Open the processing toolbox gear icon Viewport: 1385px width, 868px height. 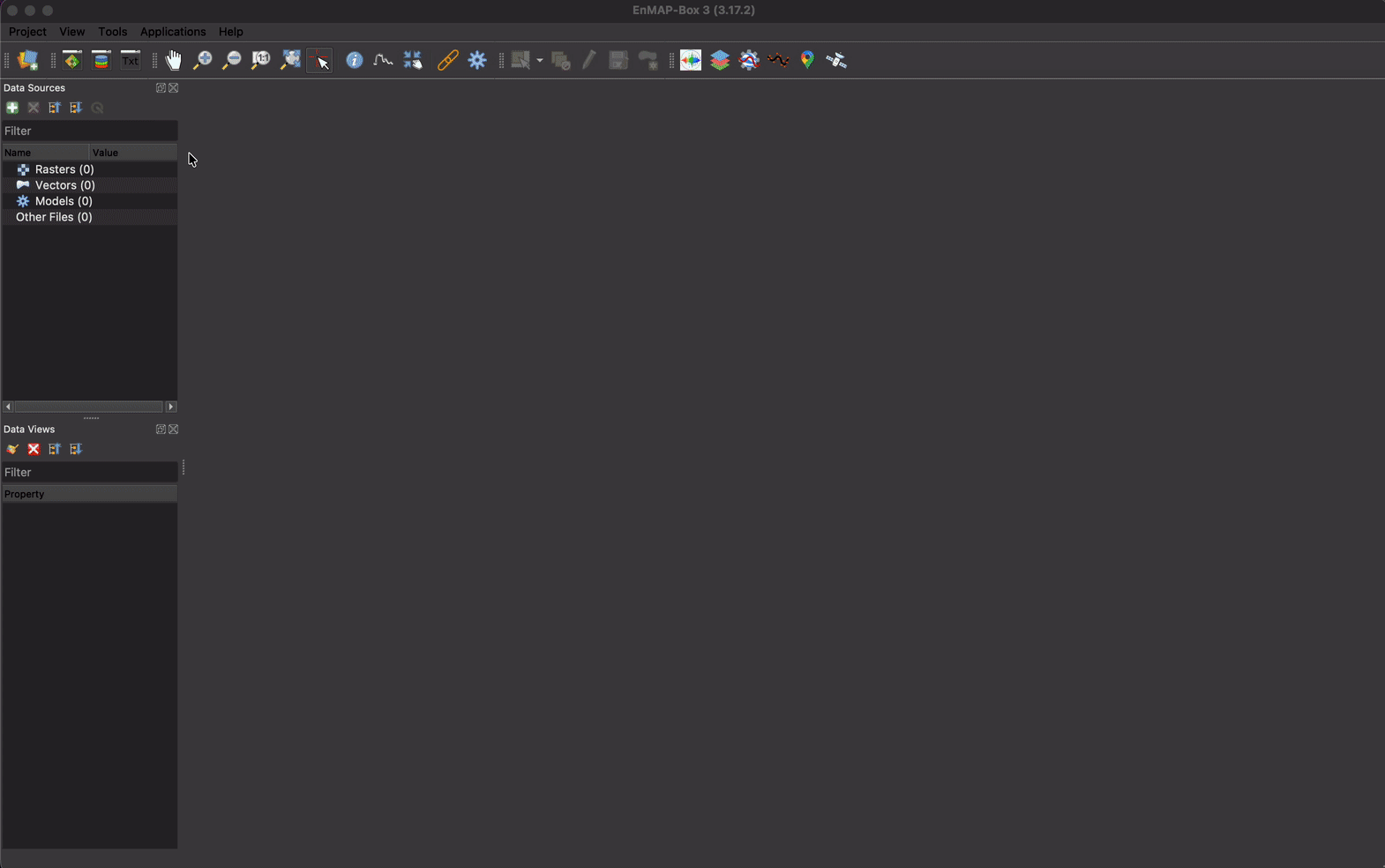pyautogui.click(x=477, y=60)
